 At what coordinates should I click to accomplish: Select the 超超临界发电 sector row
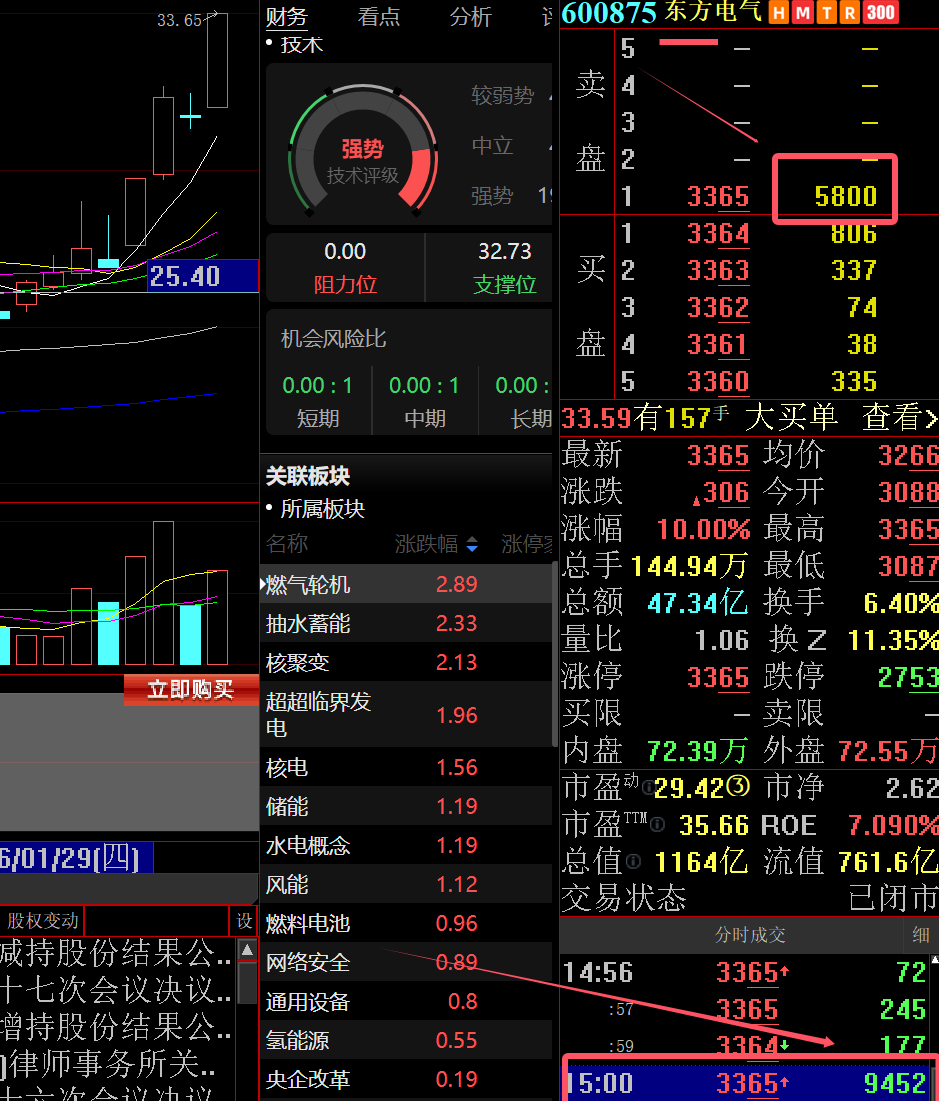coord(406,714)
